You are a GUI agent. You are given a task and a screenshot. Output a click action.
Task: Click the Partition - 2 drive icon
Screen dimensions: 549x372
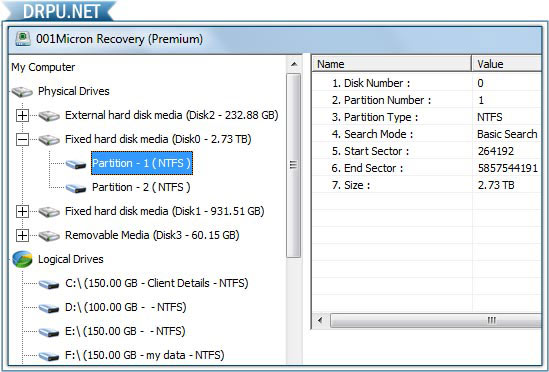[76, 188]
